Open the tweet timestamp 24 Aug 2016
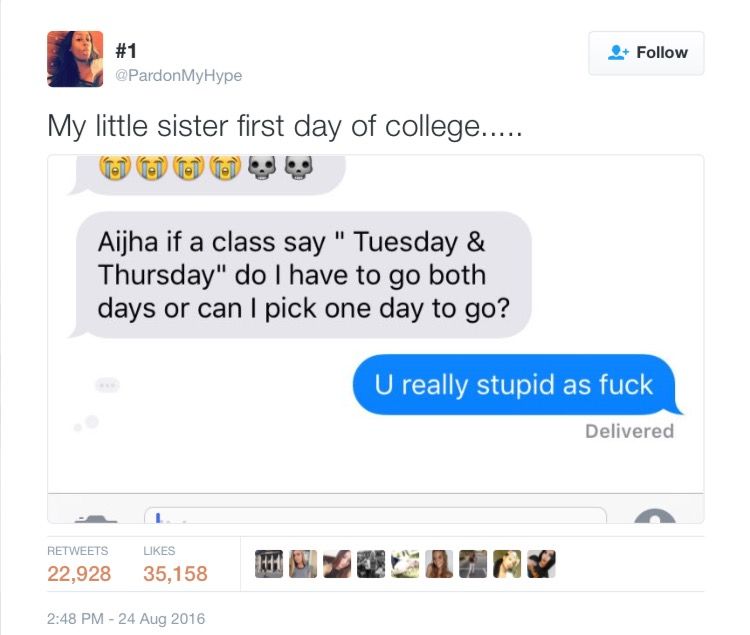This screenshot has width=750, height=635. pyautogui.click(x=126, y=619)
